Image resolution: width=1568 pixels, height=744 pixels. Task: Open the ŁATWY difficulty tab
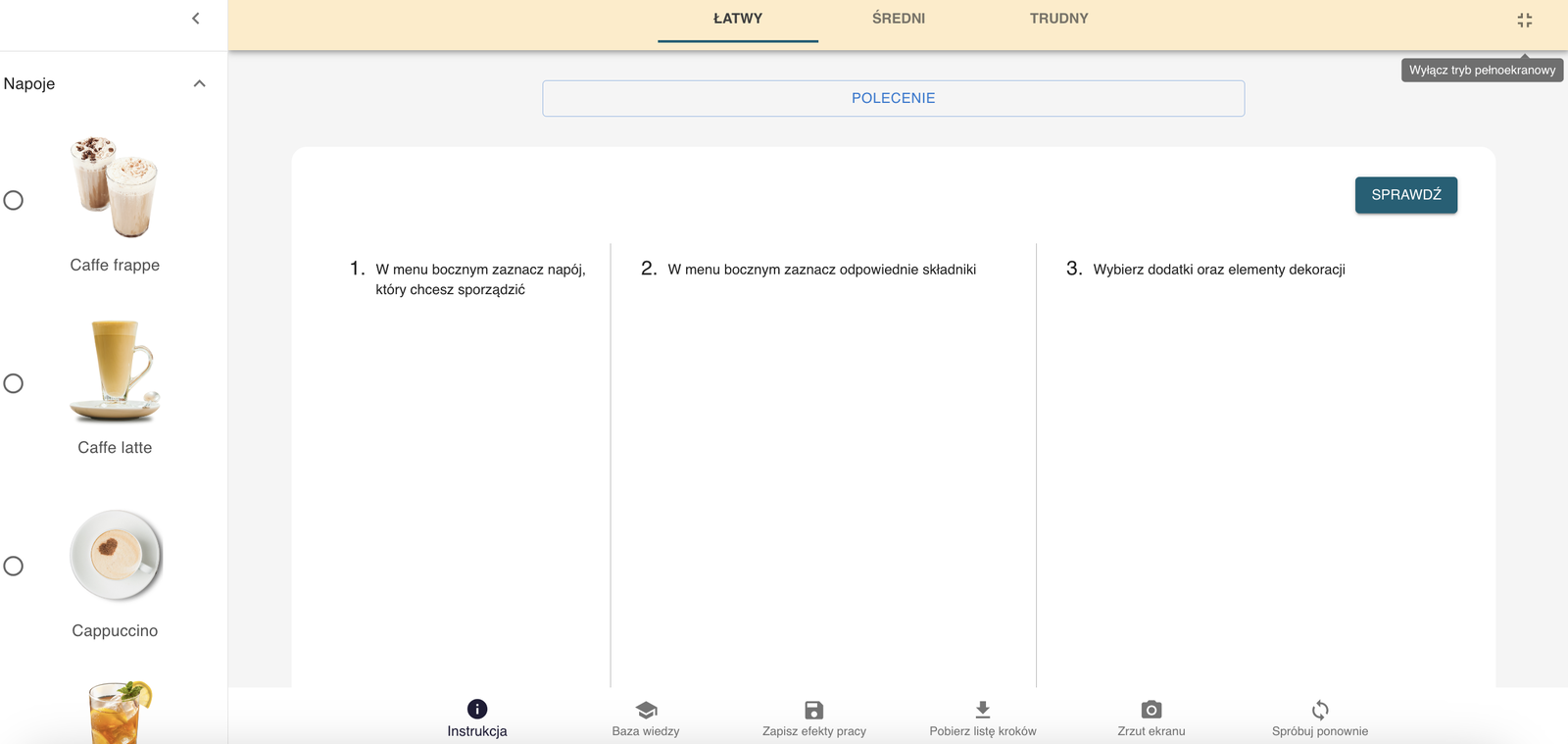tap(738, 19)
